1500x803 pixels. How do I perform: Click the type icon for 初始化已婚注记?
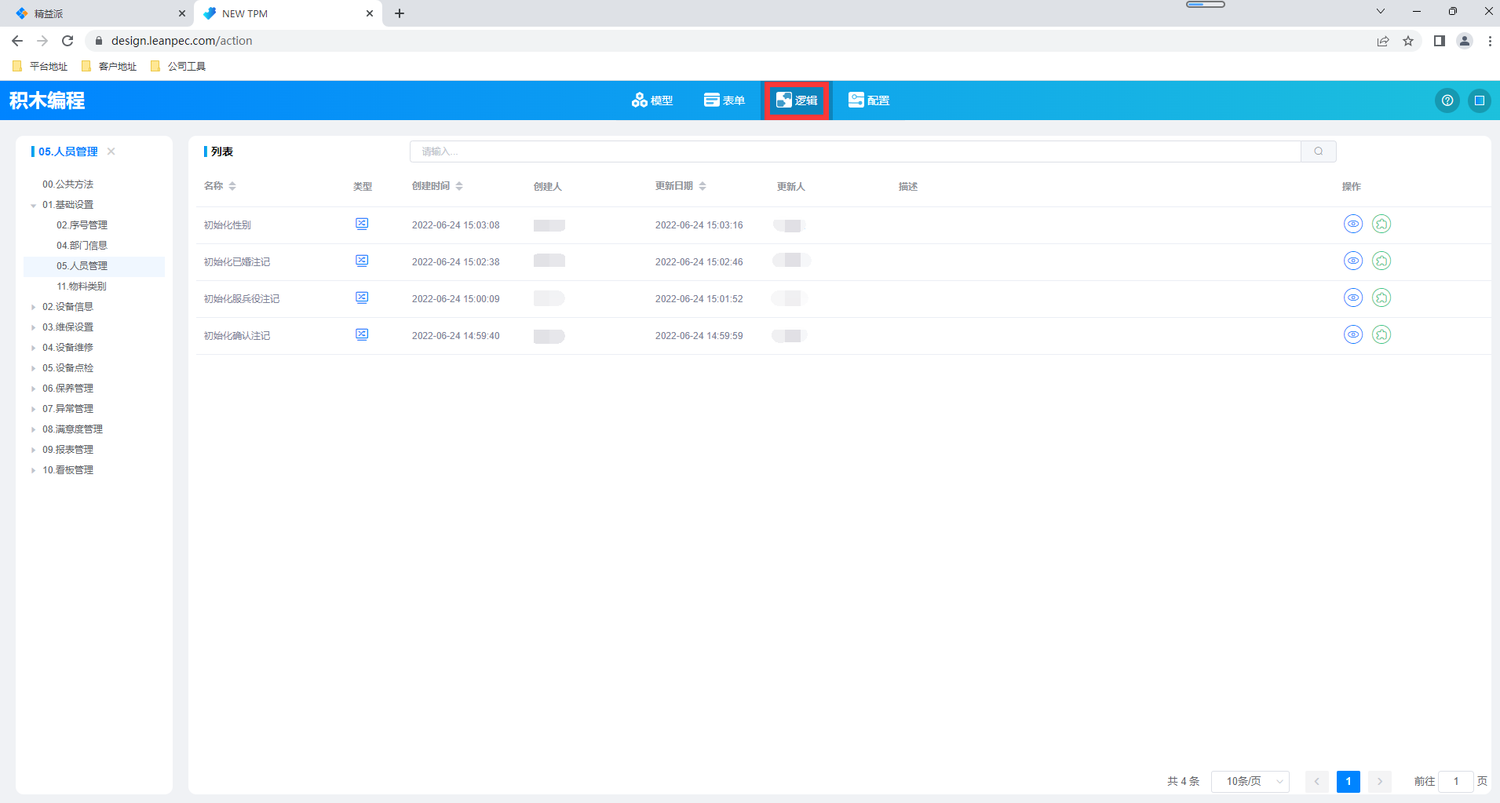click(x=362, y=261)
